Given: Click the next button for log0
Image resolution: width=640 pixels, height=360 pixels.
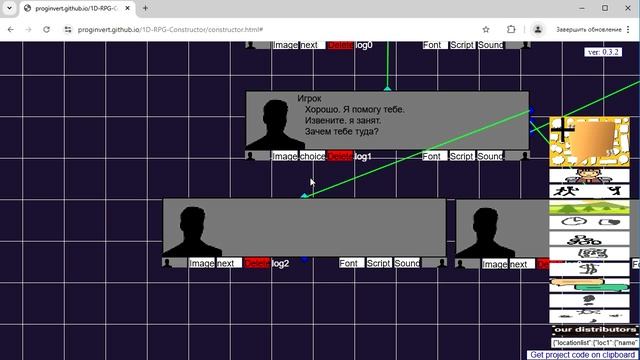Looking at the screenshot, I should pos(313,45).
